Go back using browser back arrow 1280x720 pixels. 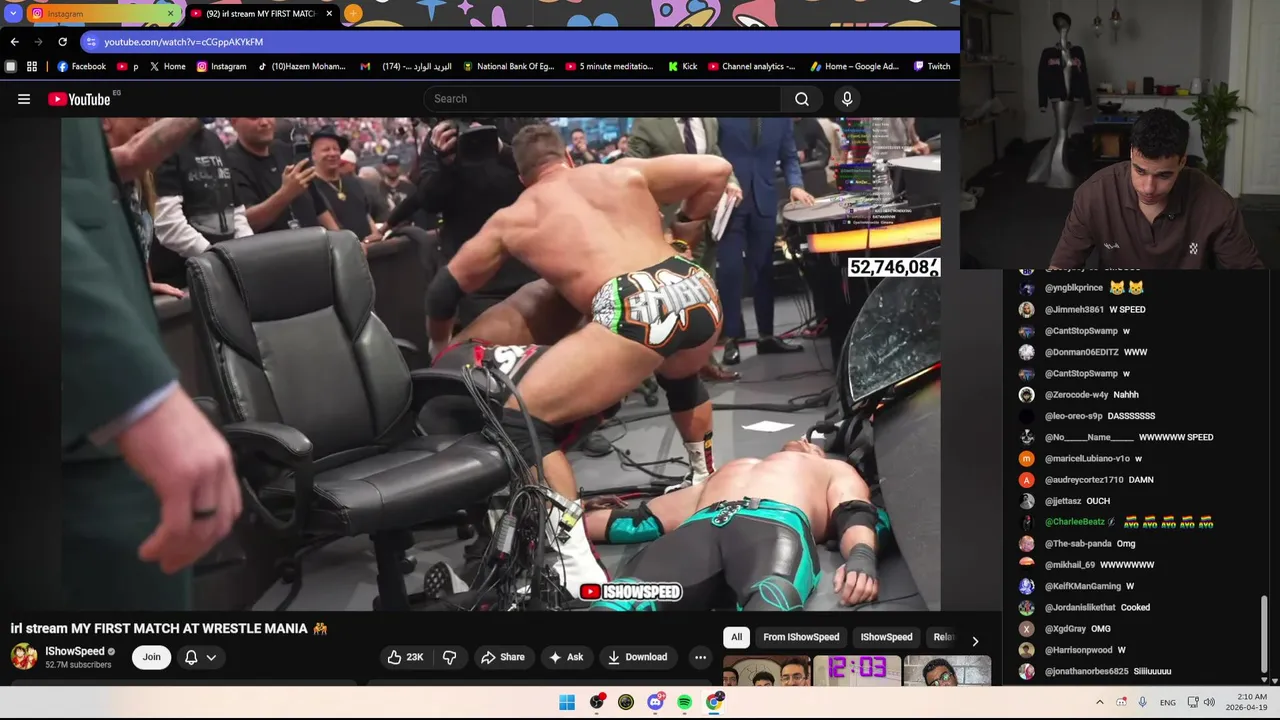click(14, 42)
